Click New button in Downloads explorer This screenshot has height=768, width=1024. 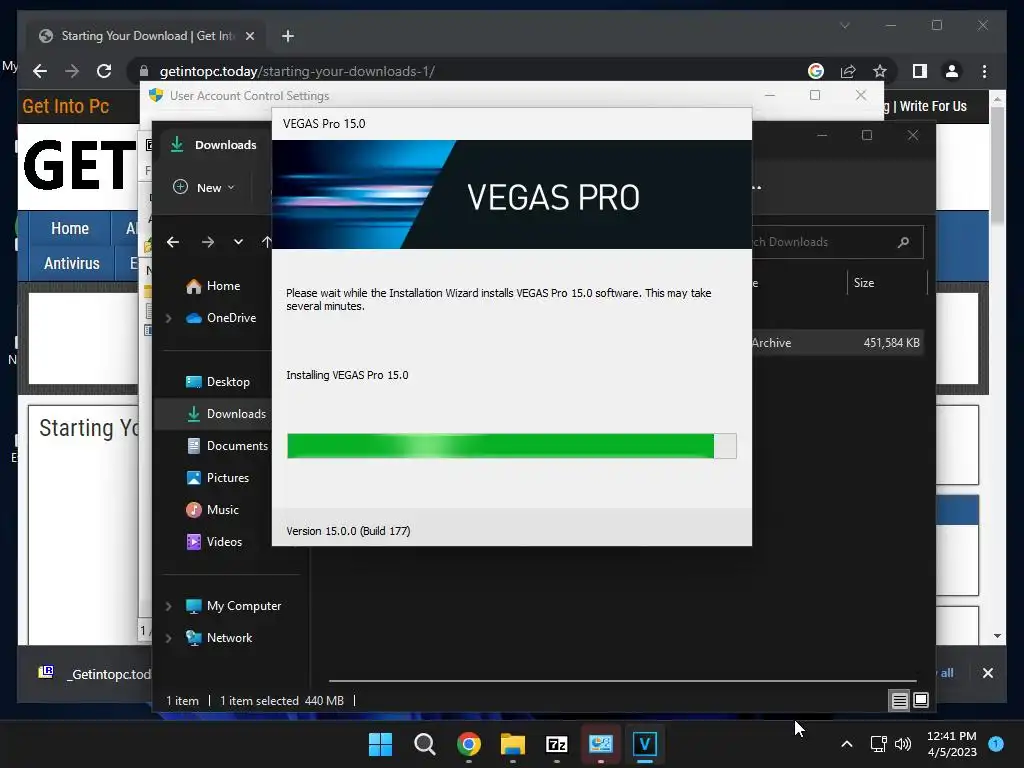pyautogui.click(x=204, y=187)
